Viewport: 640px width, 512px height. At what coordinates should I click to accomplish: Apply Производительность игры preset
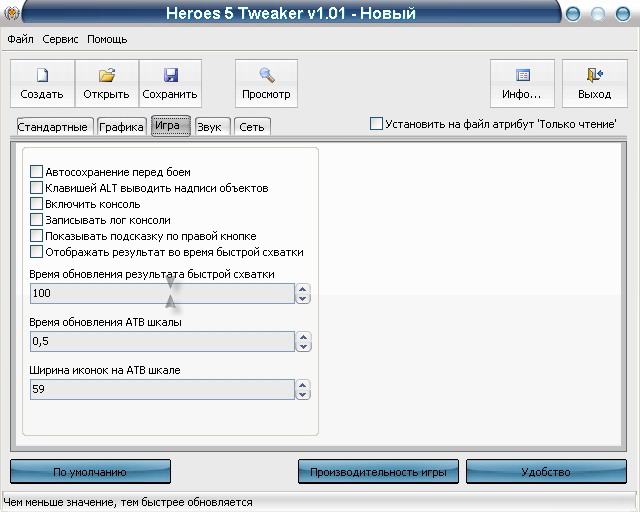tap(378, 472)
